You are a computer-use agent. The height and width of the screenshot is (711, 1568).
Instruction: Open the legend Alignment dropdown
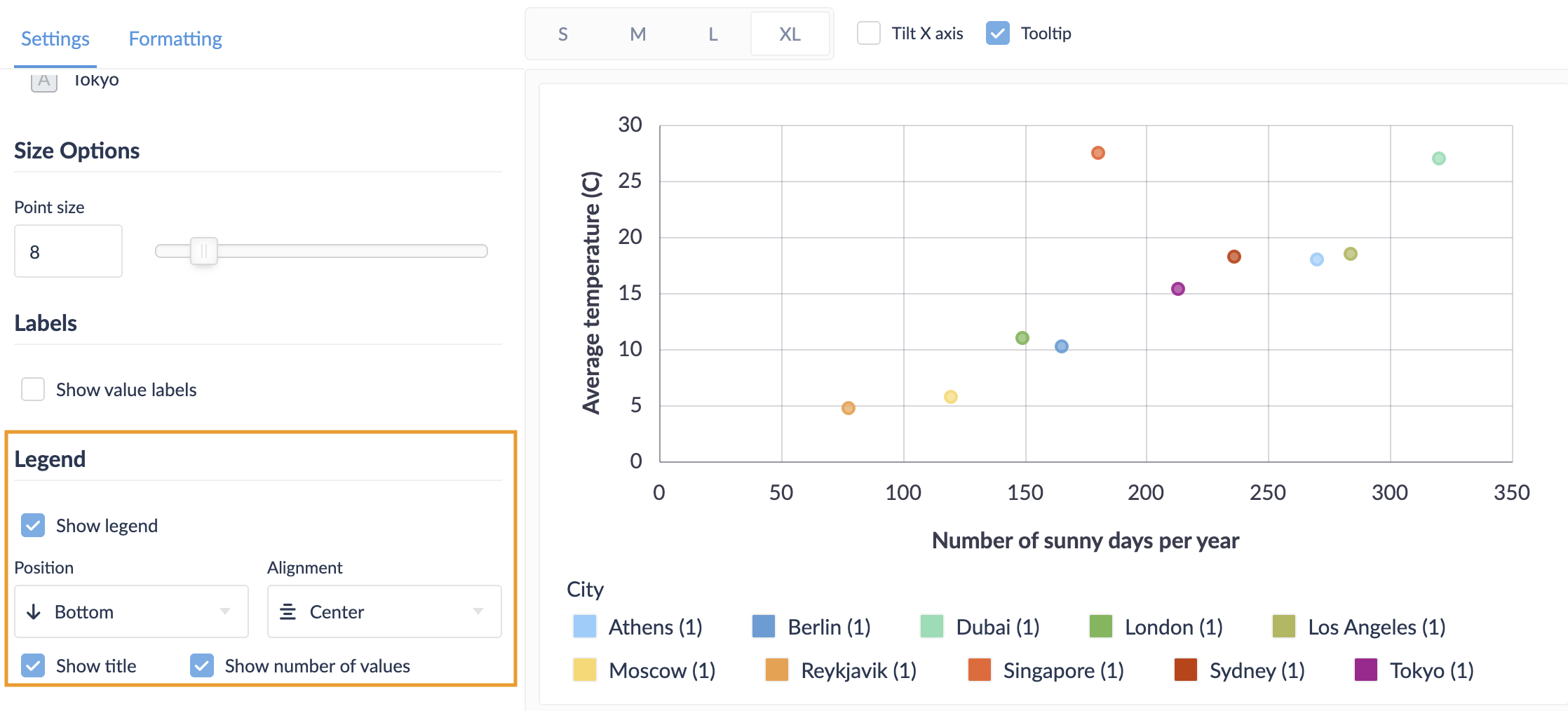coord(384,612)
